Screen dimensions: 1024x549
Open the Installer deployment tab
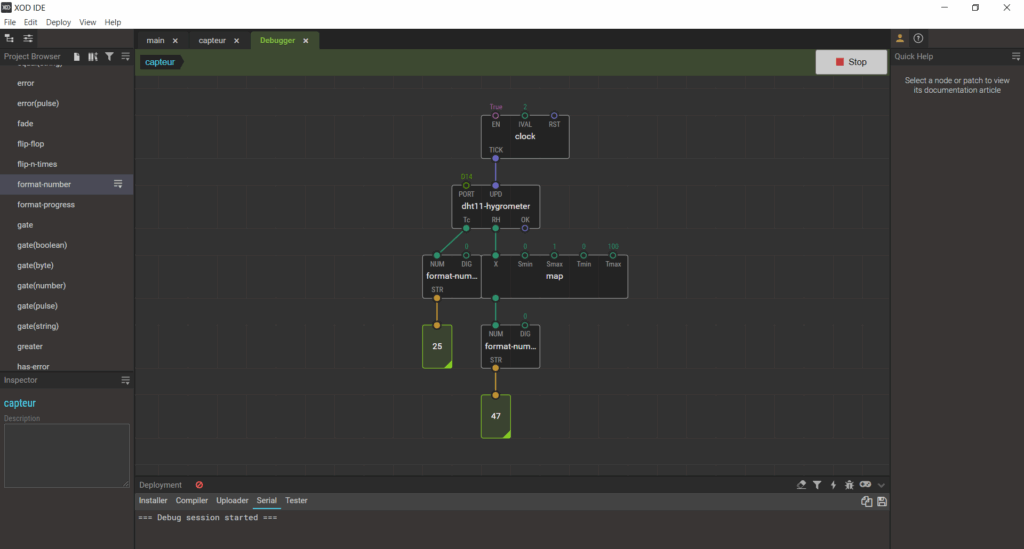click(x=153, y=501)
